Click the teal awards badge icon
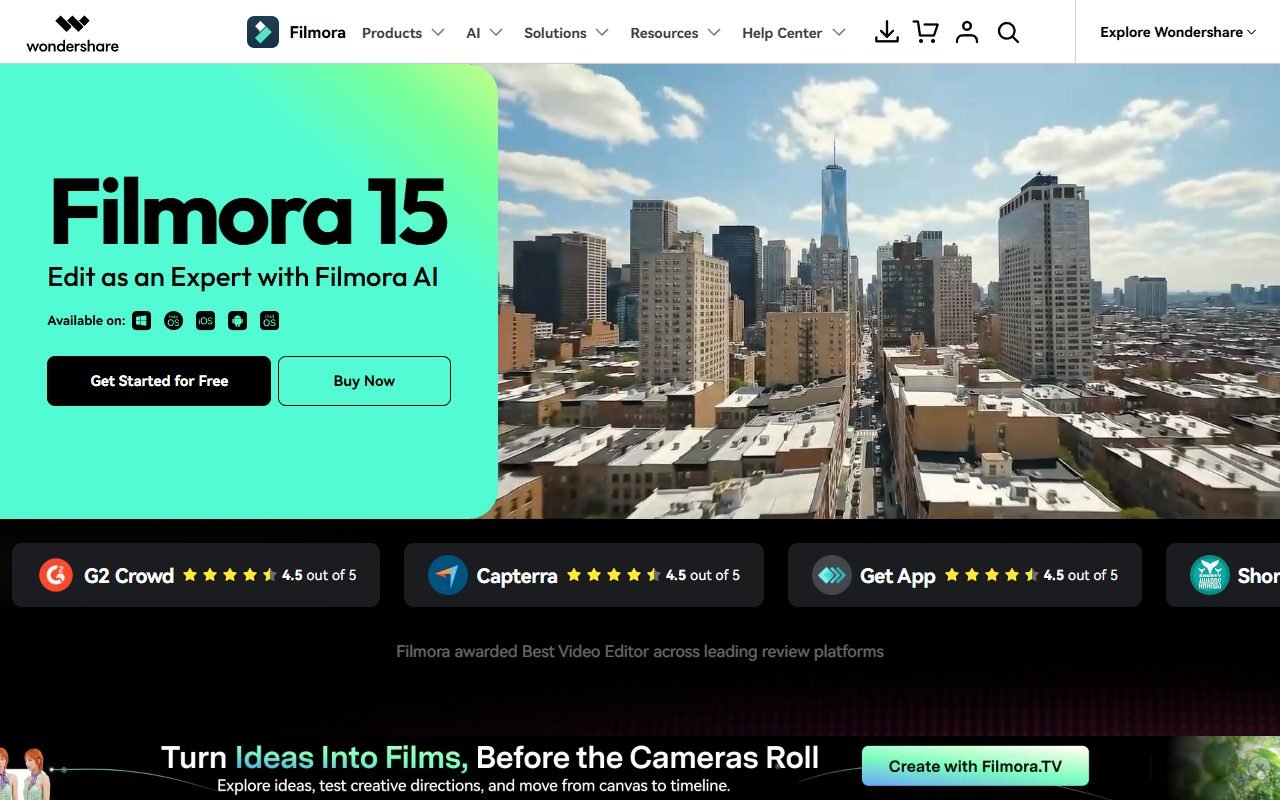Screen dimensions: 1280x800 (1209, 575)
